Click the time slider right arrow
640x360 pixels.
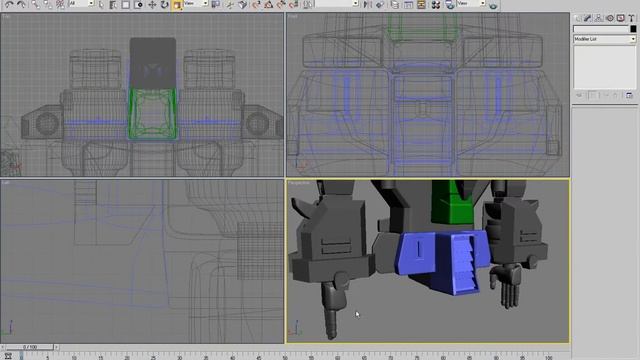[x=56, y=347]
